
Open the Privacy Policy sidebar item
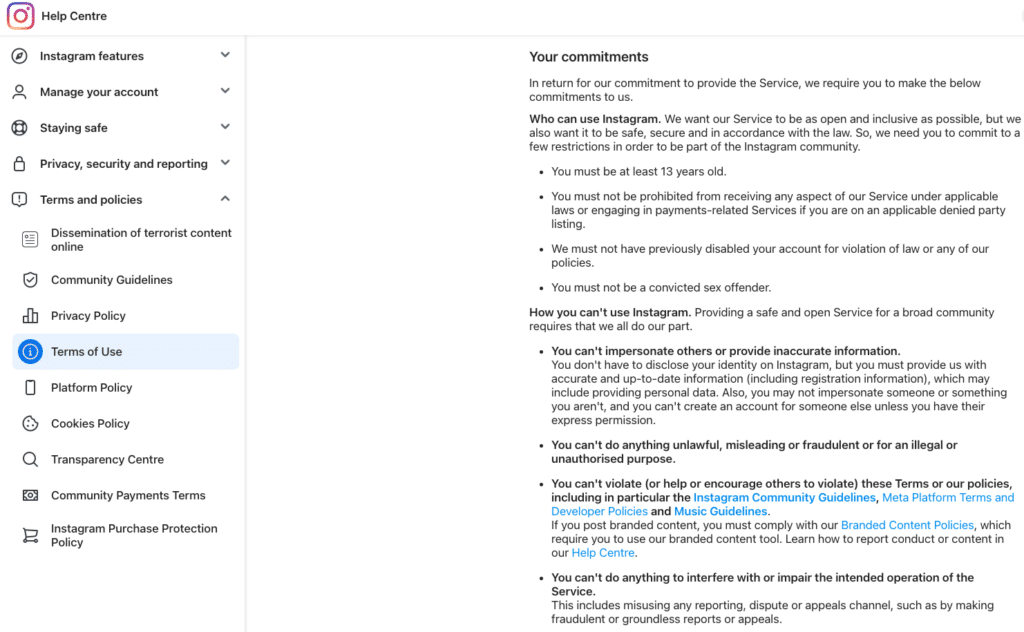click(125, 316)
